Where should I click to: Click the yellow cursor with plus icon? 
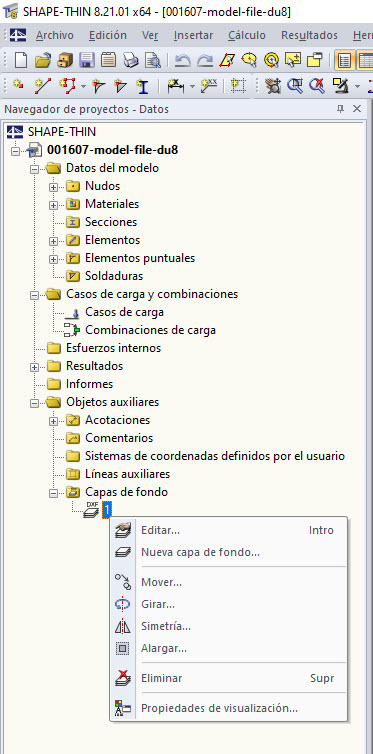tap(293, 60)
